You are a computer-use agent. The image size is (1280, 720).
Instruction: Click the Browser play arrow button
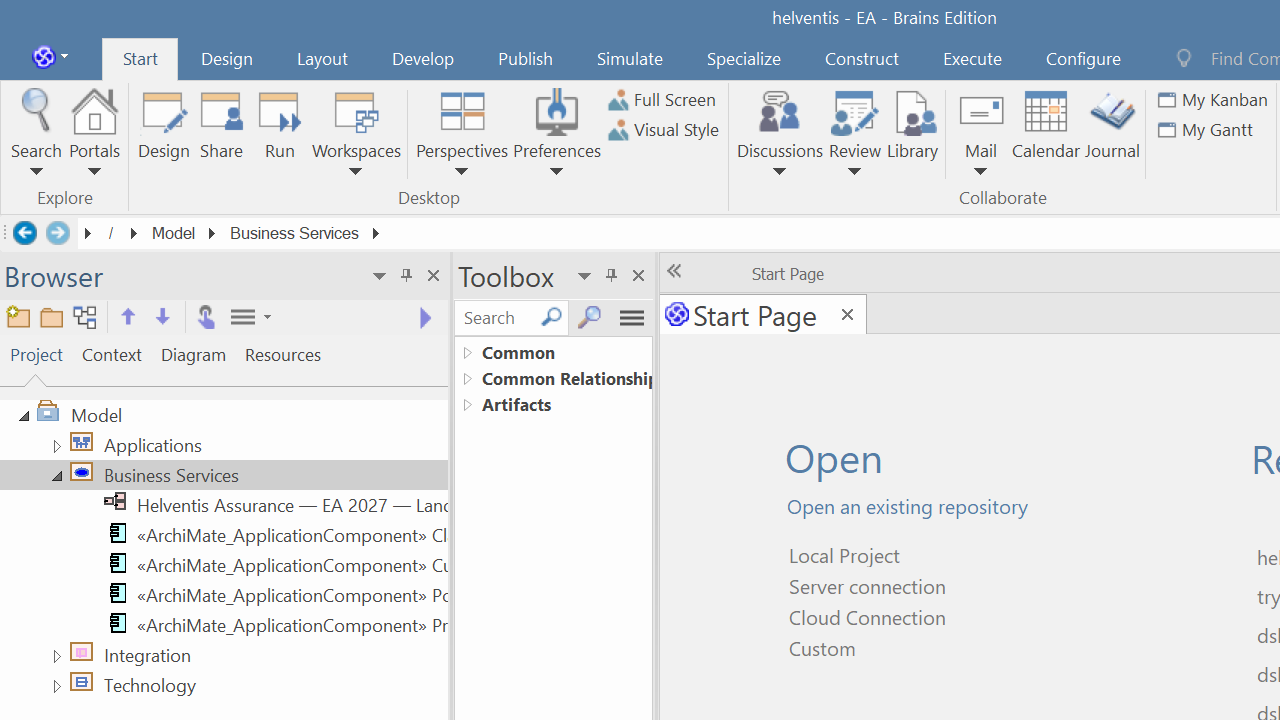coord(426,318)
